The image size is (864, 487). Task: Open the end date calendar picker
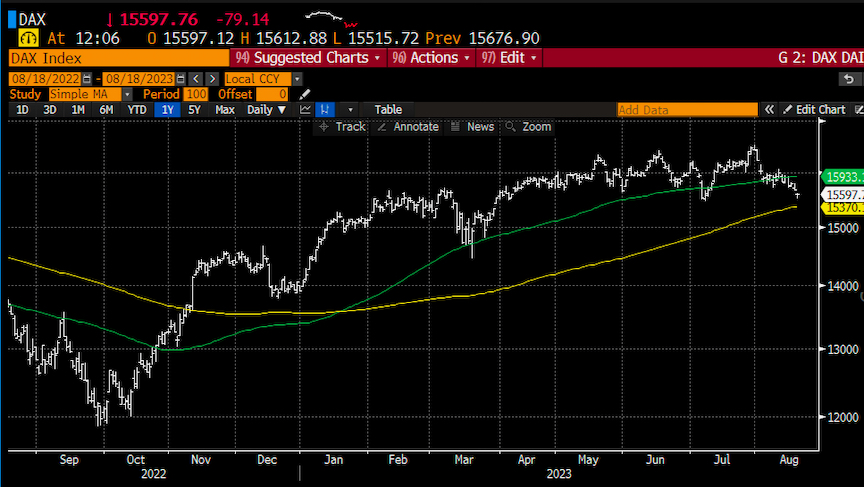(181, 79)
